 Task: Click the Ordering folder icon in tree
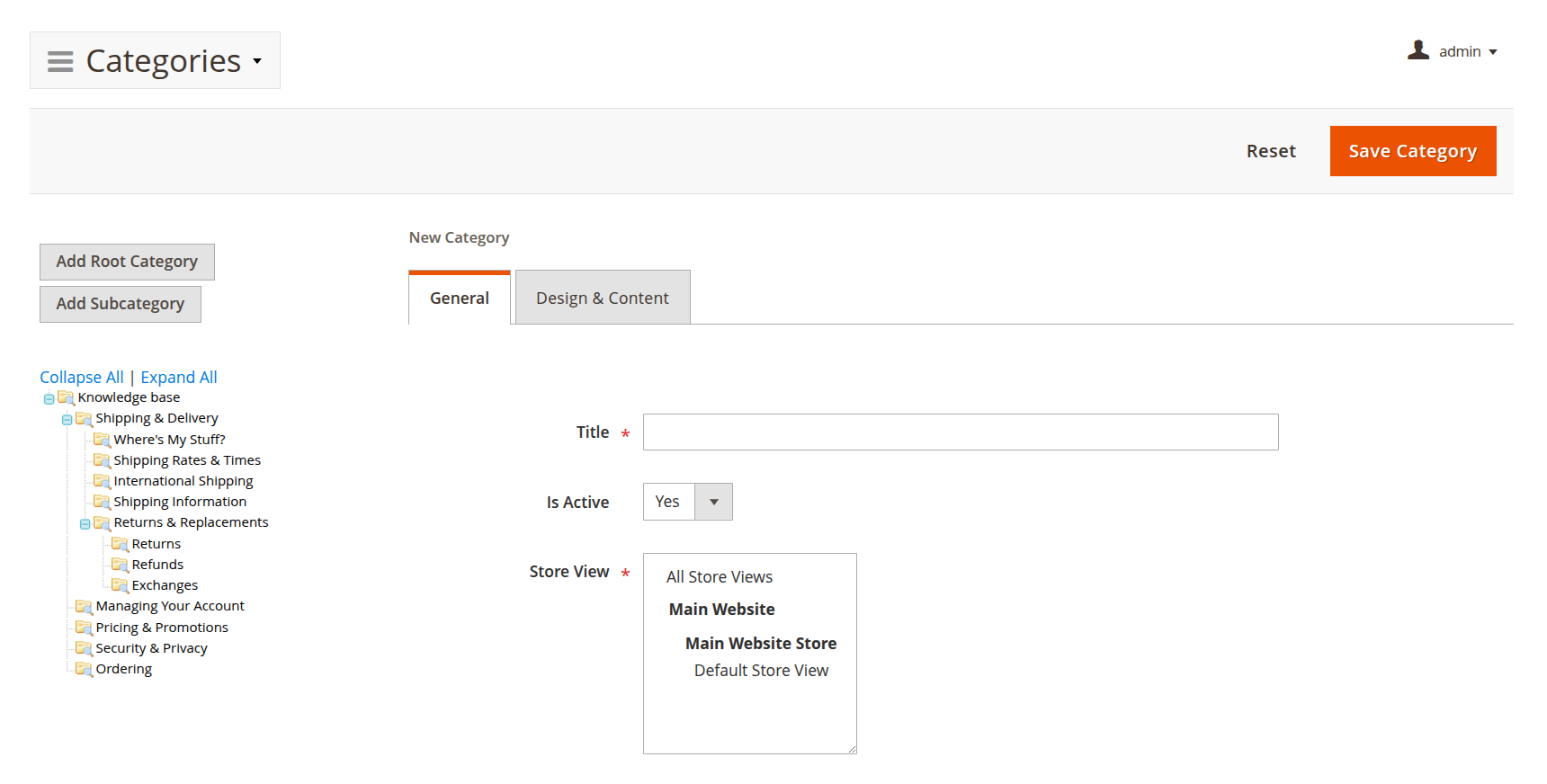[84, 669]
